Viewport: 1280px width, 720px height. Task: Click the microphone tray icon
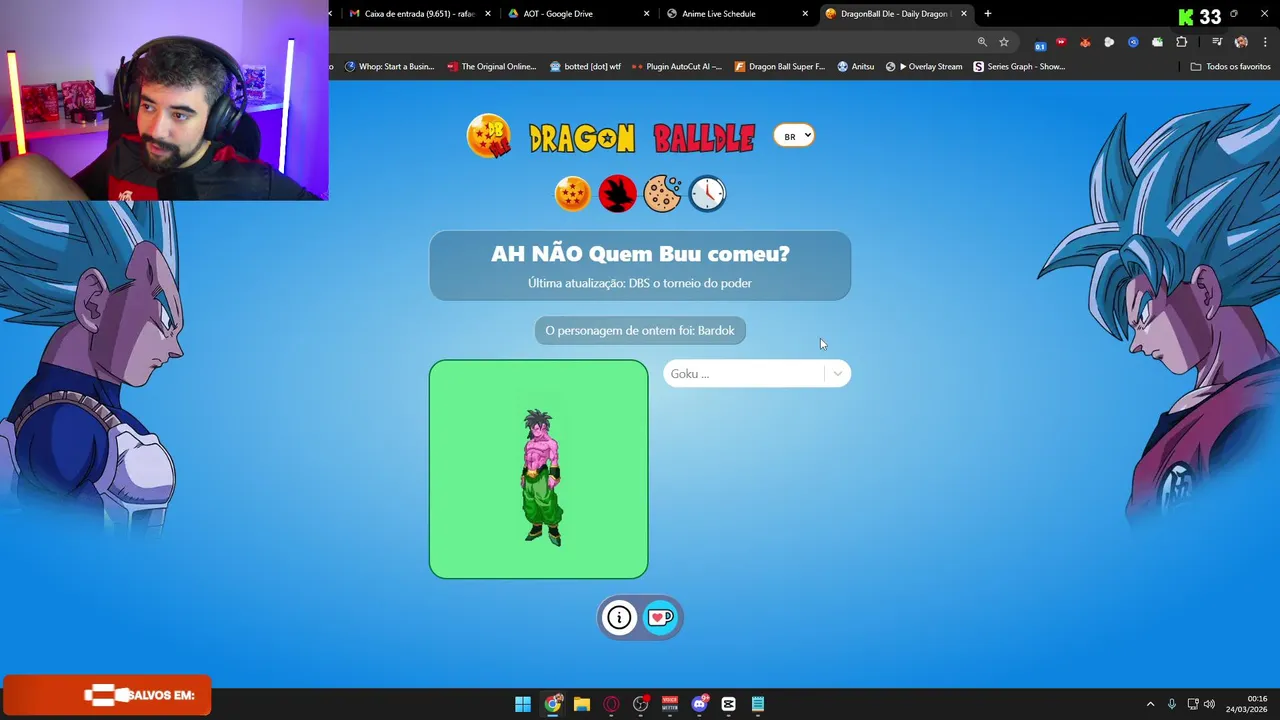coord(1171,704)
